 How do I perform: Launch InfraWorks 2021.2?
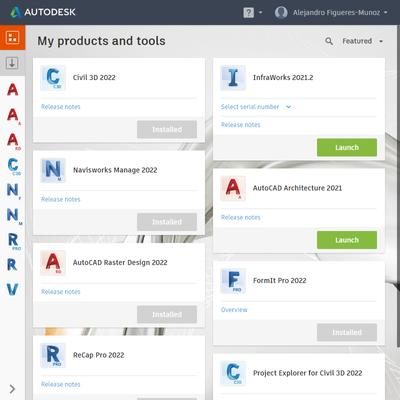click(x=347, y=147)
